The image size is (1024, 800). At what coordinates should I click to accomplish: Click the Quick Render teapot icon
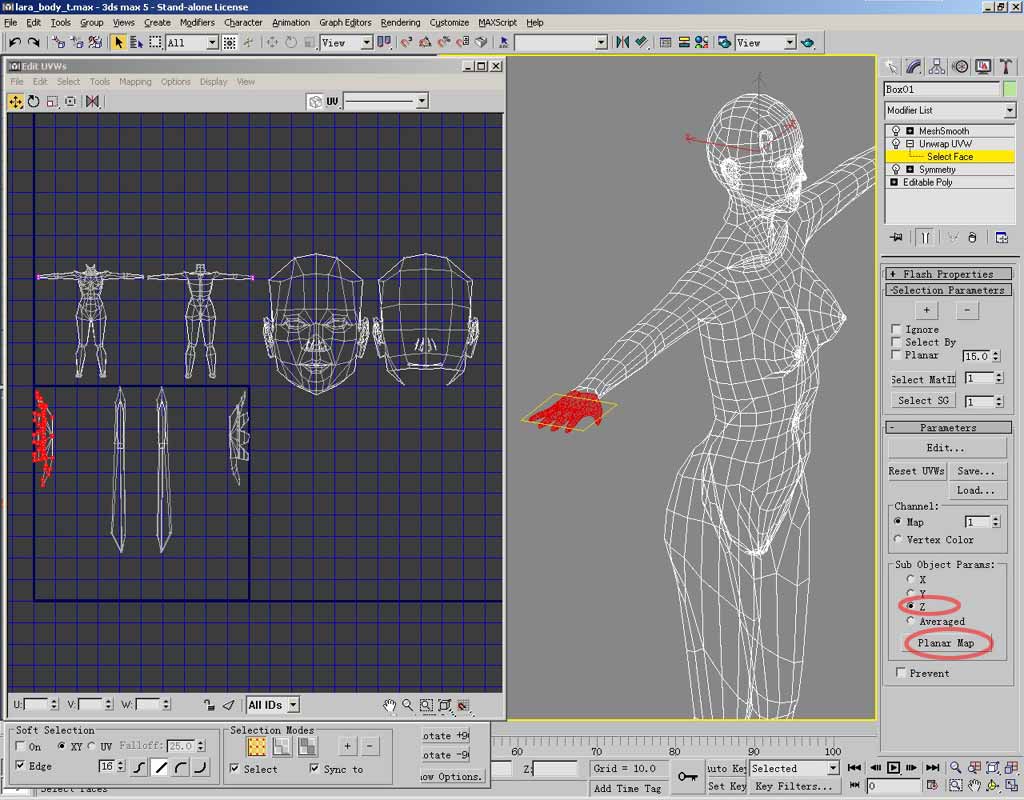point(807,42)
